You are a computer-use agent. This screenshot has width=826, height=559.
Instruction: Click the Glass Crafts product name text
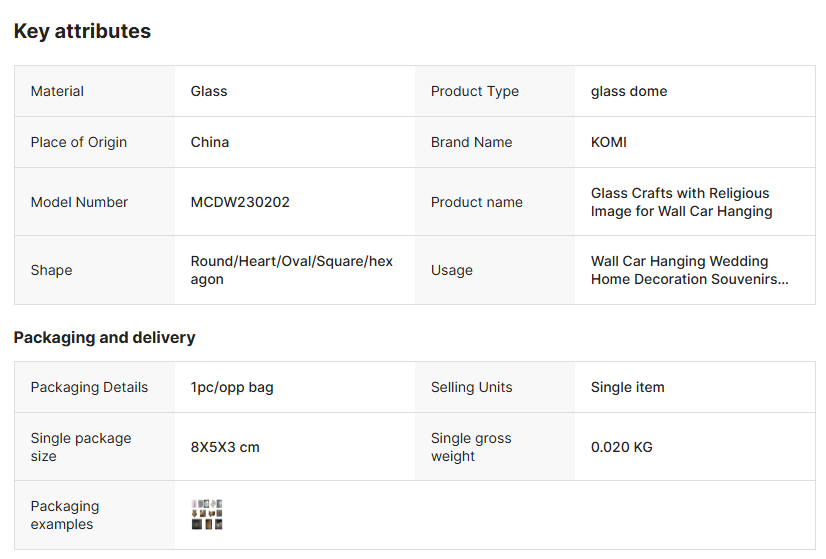pos(681,202)
